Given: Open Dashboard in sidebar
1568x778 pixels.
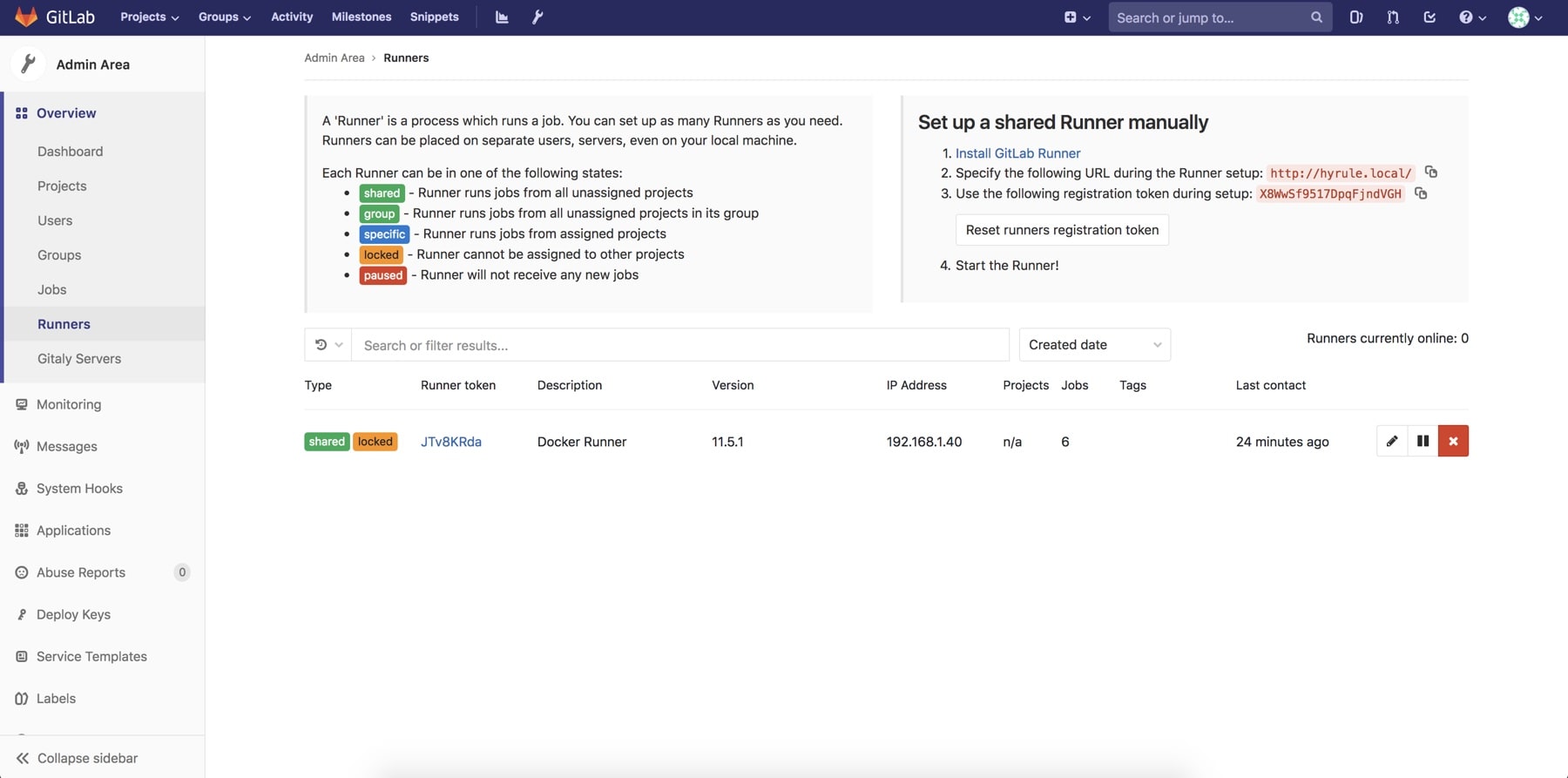Looking at the screenshot, I should click(x=70, y=152).
